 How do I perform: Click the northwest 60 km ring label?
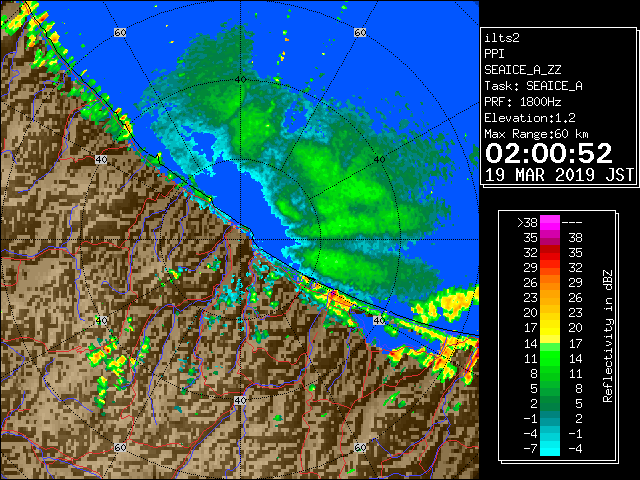[x=120, y=32]
